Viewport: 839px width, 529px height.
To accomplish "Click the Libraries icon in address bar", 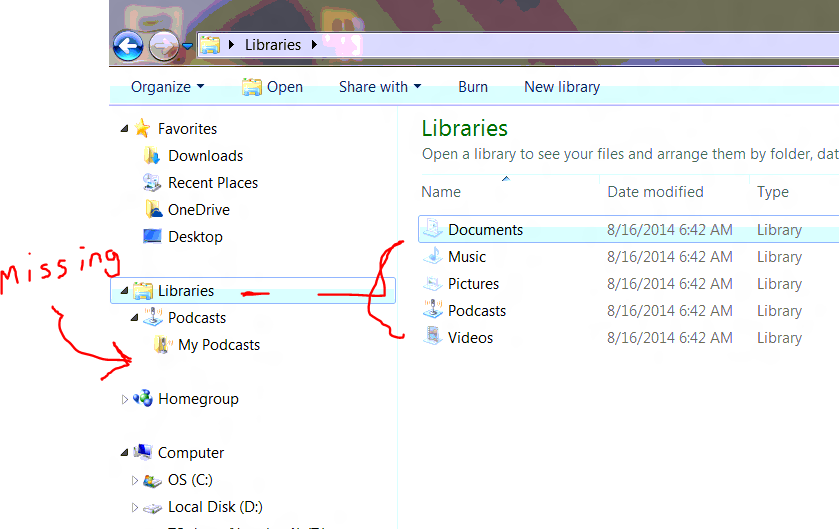I will [210, 45].
